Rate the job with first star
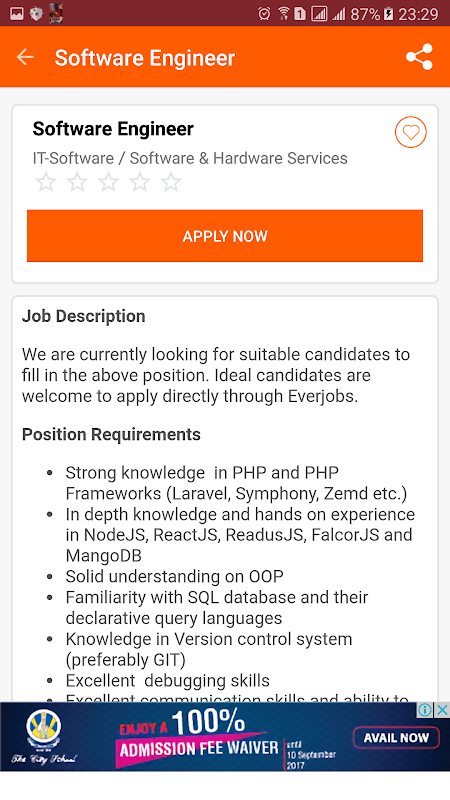450x800 pixels. pyautogui.click(x=46, y=182)
